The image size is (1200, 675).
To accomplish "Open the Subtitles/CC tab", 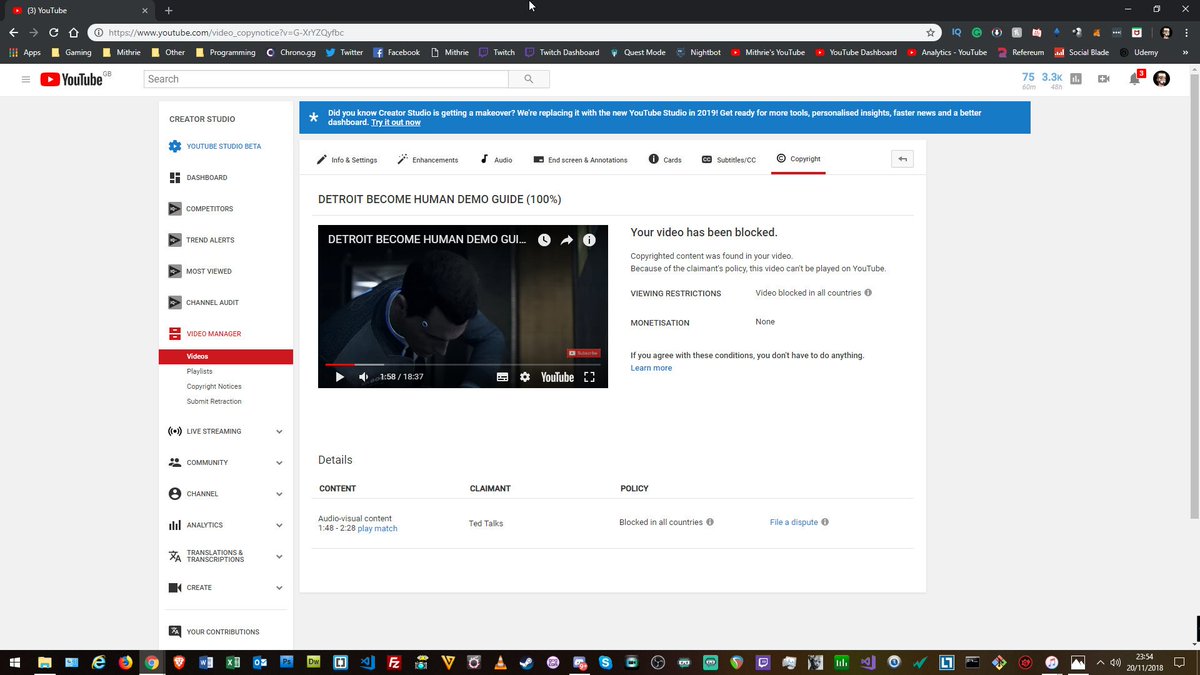I will click(x=729, y=160).
